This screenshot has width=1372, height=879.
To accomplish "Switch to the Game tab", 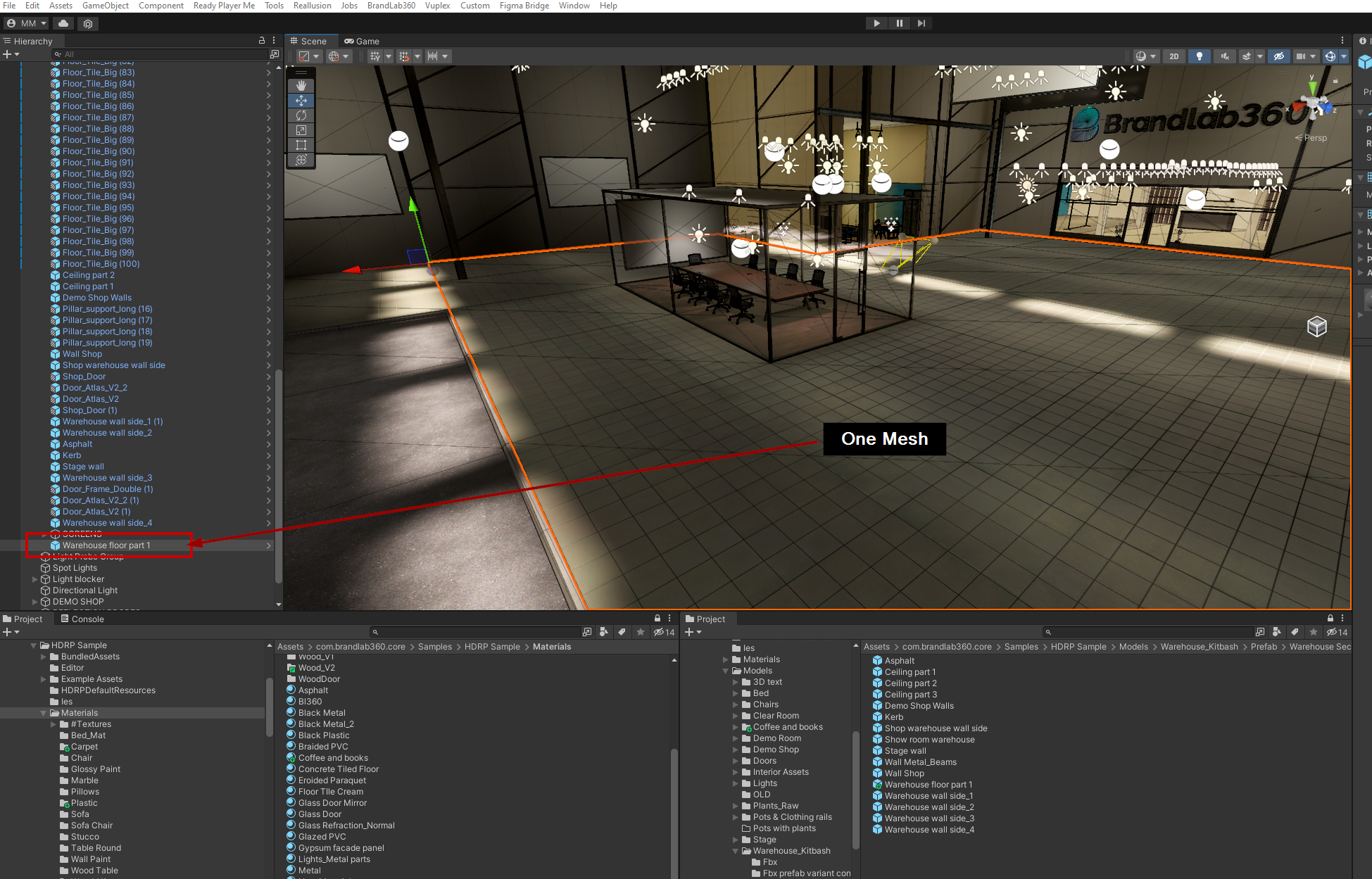I will (x=362, y=41).
